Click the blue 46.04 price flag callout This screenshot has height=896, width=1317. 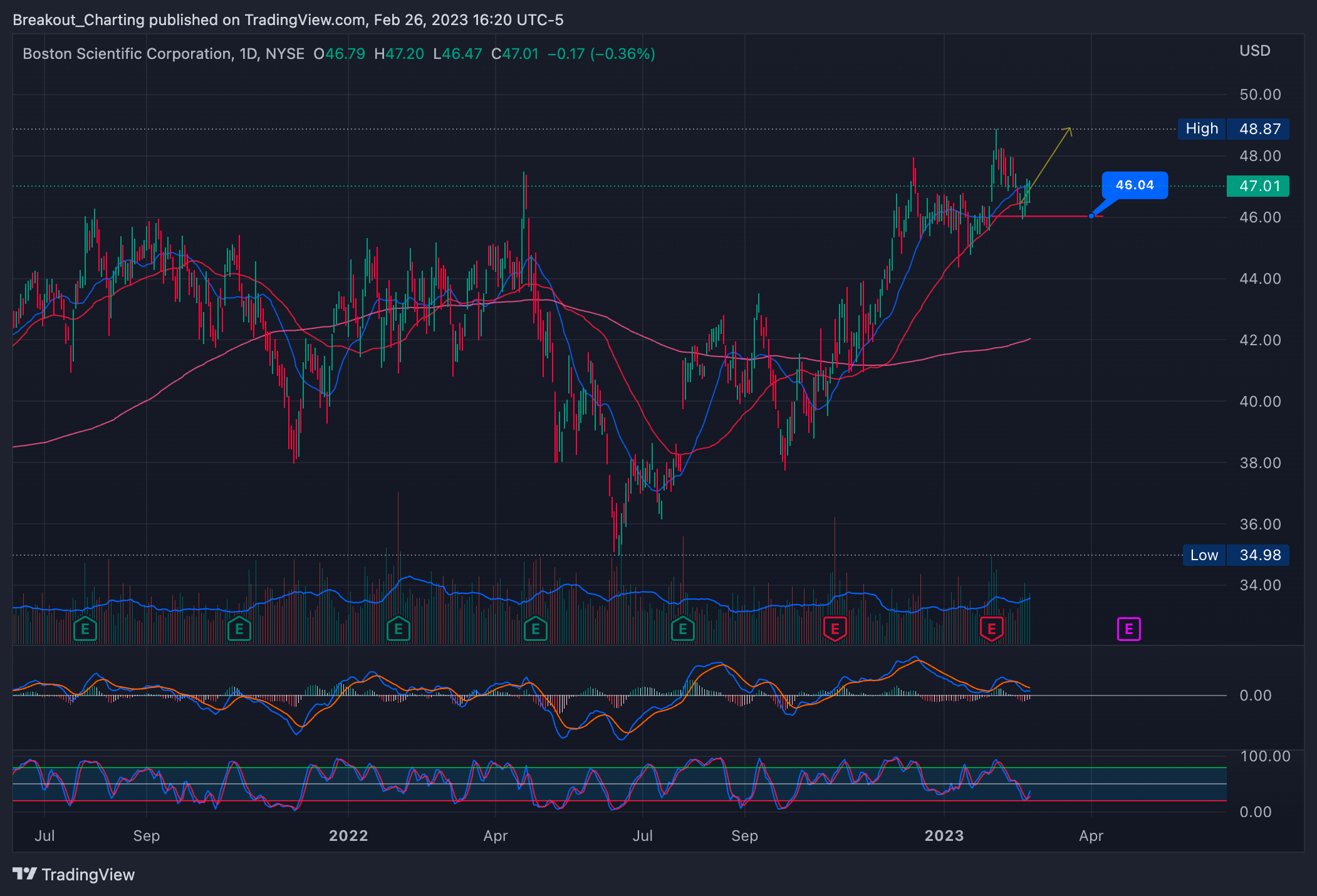(x=1134, y=185)
